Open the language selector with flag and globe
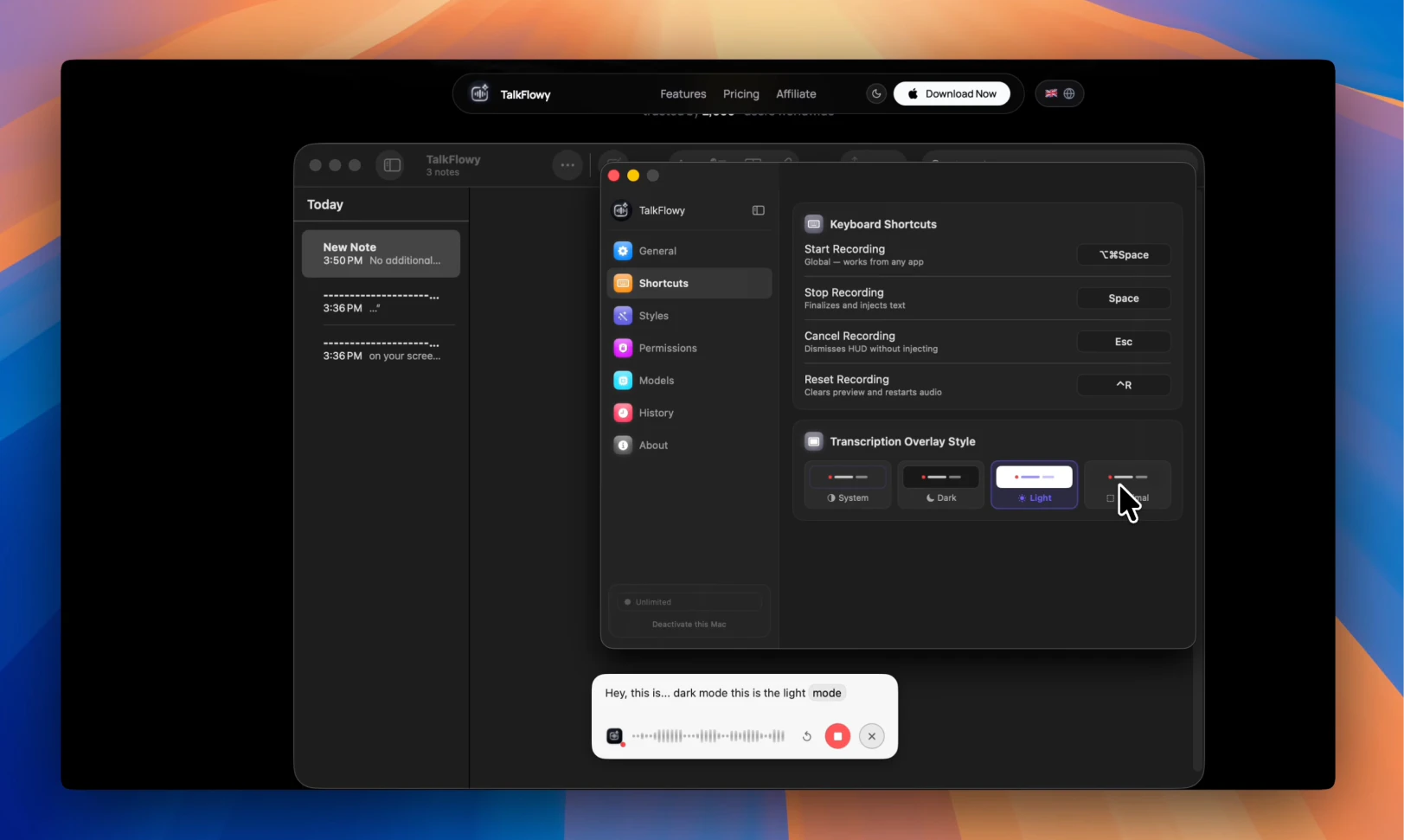 [x=1060, y=93]
